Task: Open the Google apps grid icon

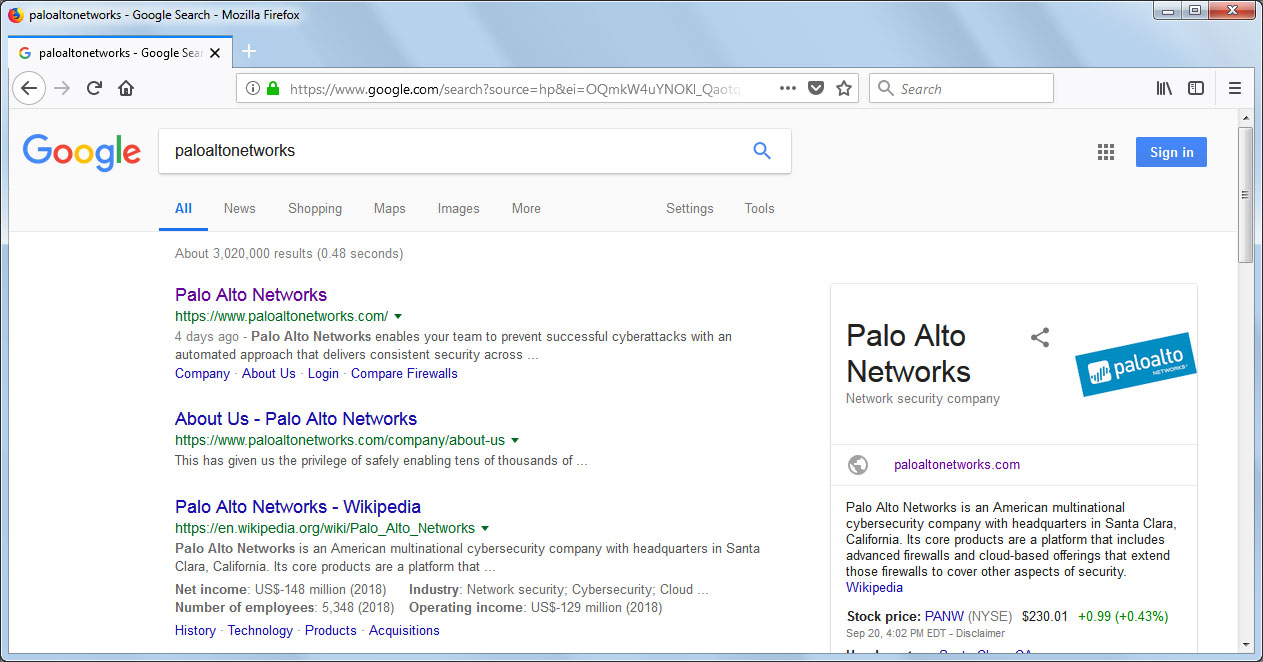Action: point(1105,152)
